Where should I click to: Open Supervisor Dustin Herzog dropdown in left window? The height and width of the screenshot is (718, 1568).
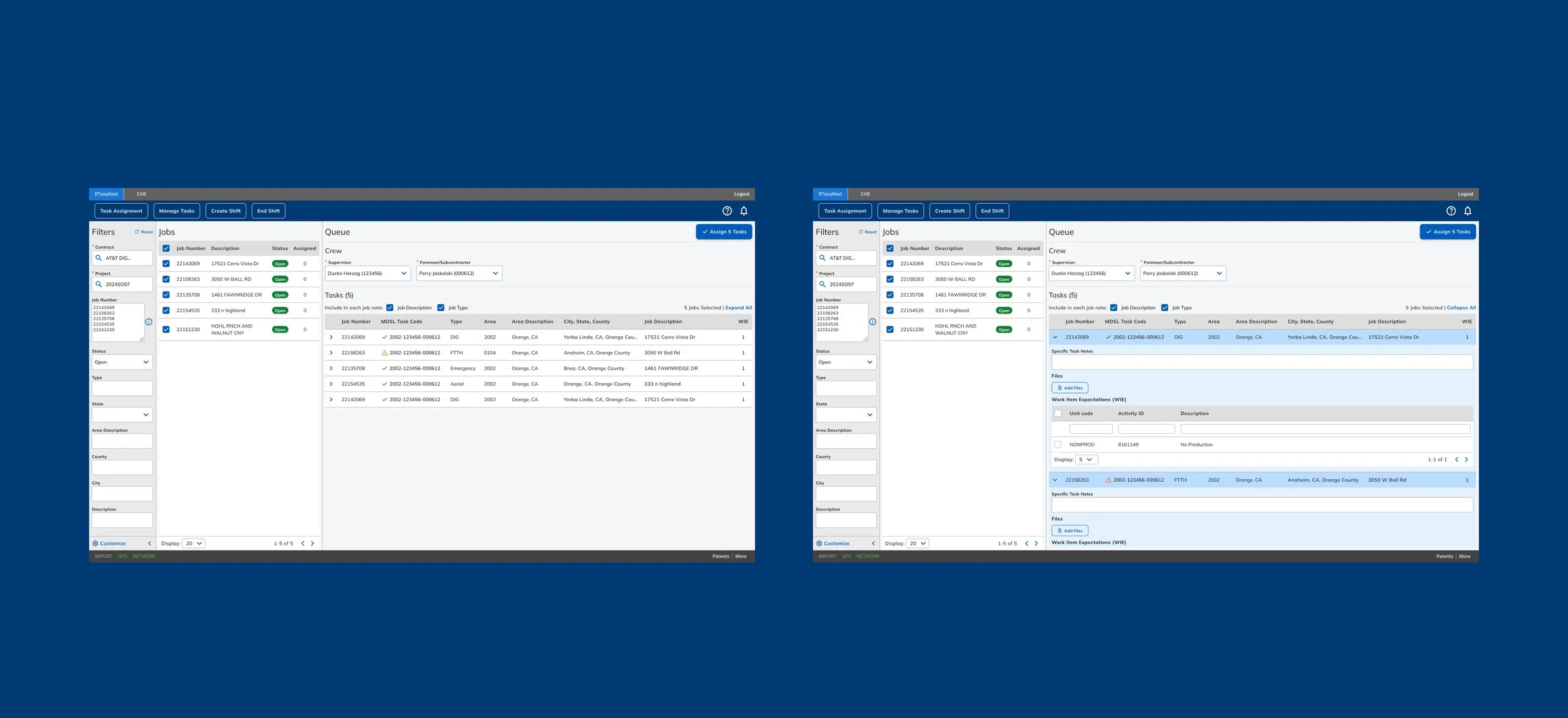coord(368,273)
